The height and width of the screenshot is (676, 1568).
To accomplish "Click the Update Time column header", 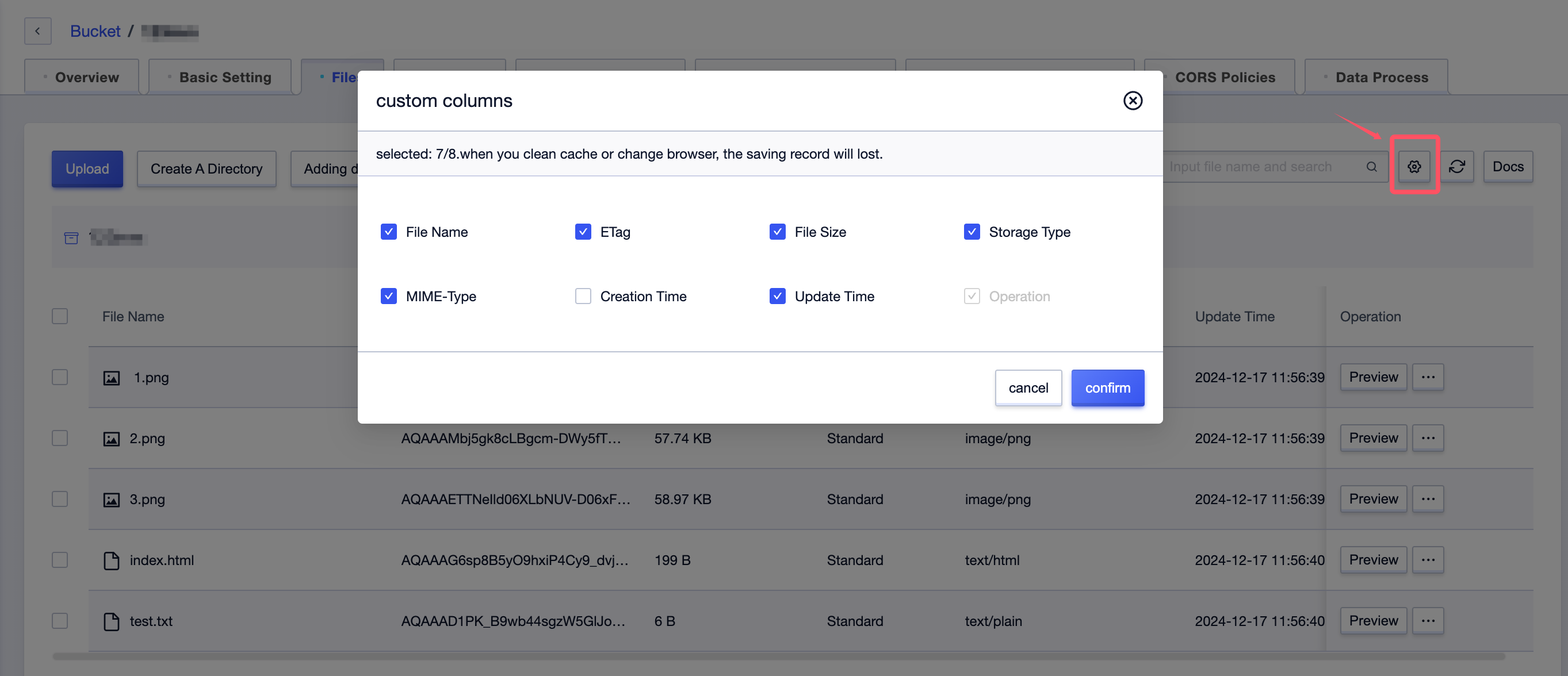I will coord(1234,316).
